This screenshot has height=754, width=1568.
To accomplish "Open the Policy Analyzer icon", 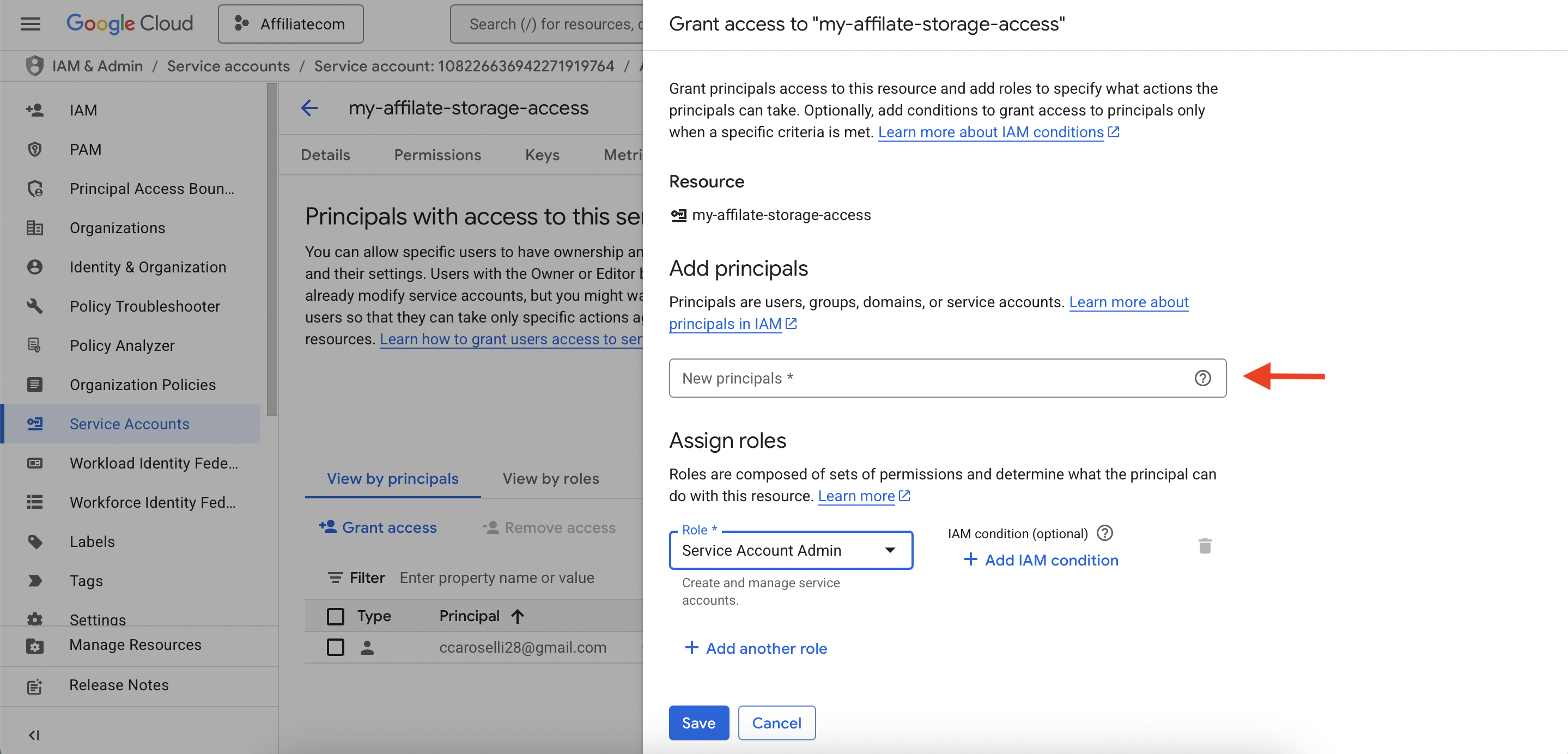I will click(35, 345).
